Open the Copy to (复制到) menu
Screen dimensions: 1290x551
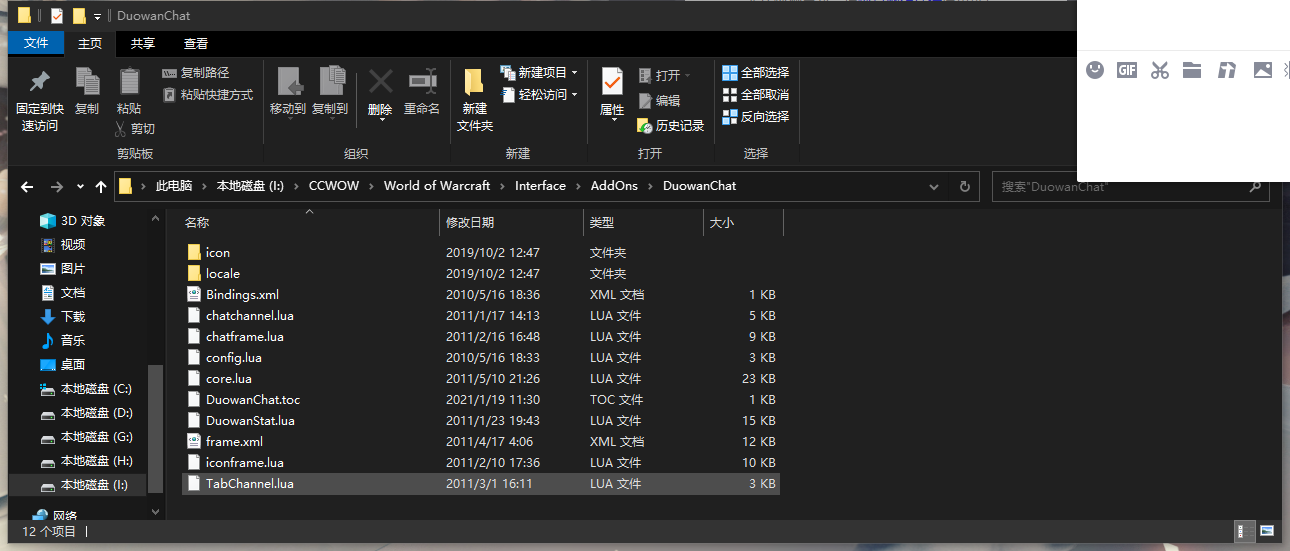(x=330, y=93)
